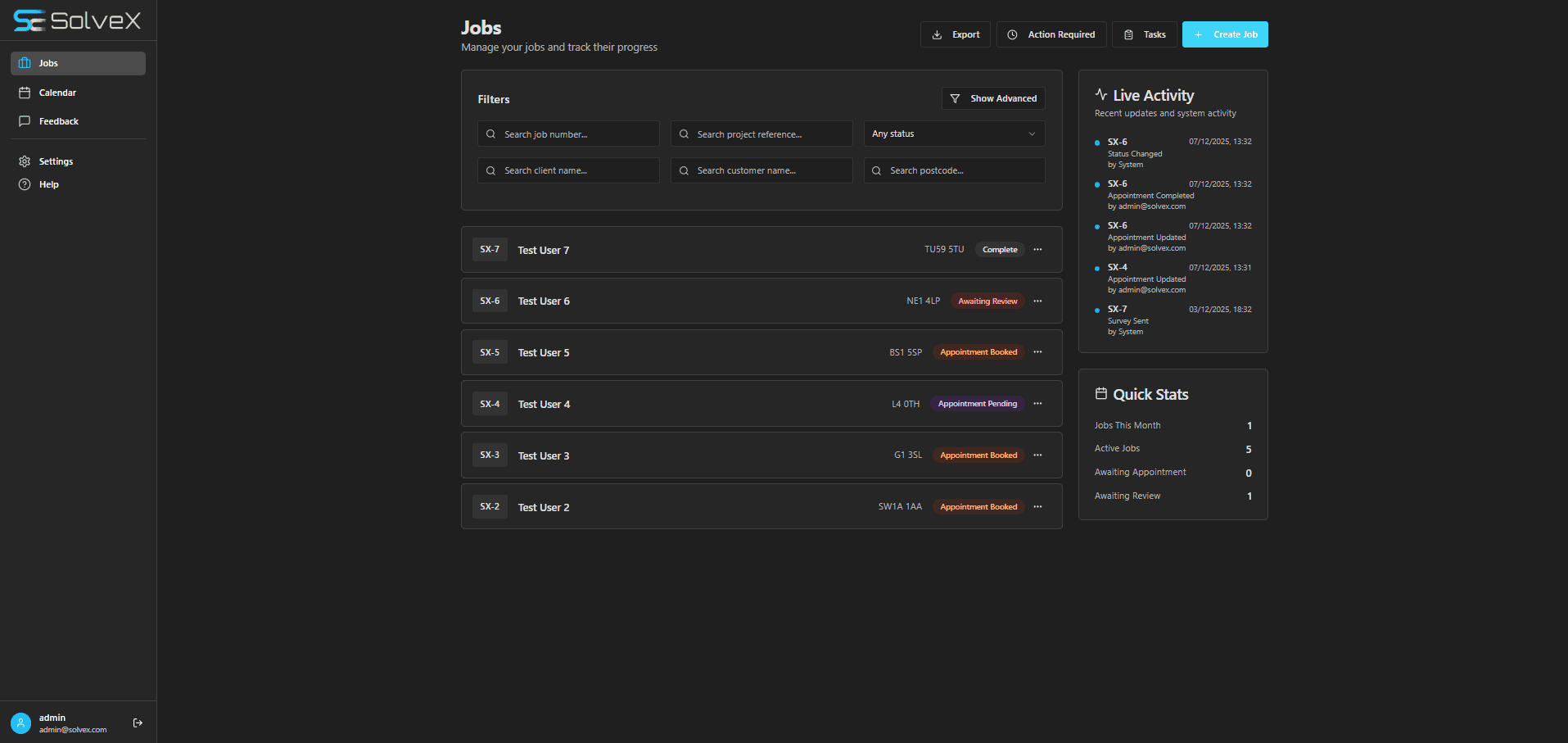Screen dimensions: 1568x743
Task: Open the Action Required view
Action: tap(1051, 34)
